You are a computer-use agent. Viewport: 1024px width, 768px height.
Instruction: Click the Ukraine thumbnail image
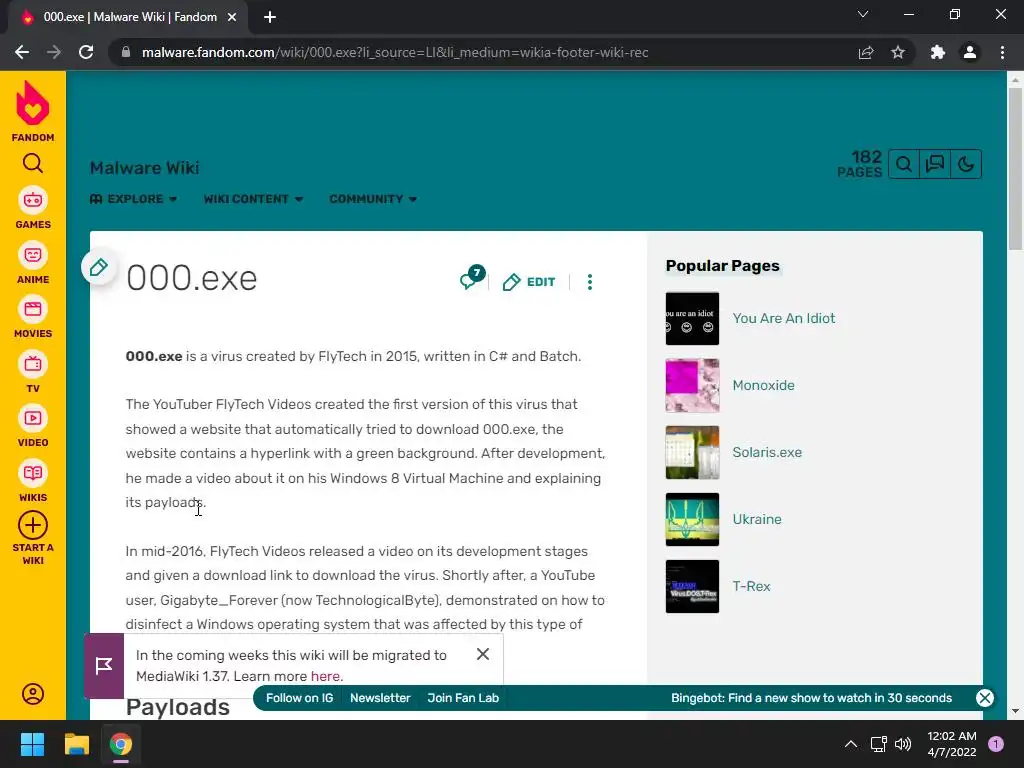[x=692, y=519]
